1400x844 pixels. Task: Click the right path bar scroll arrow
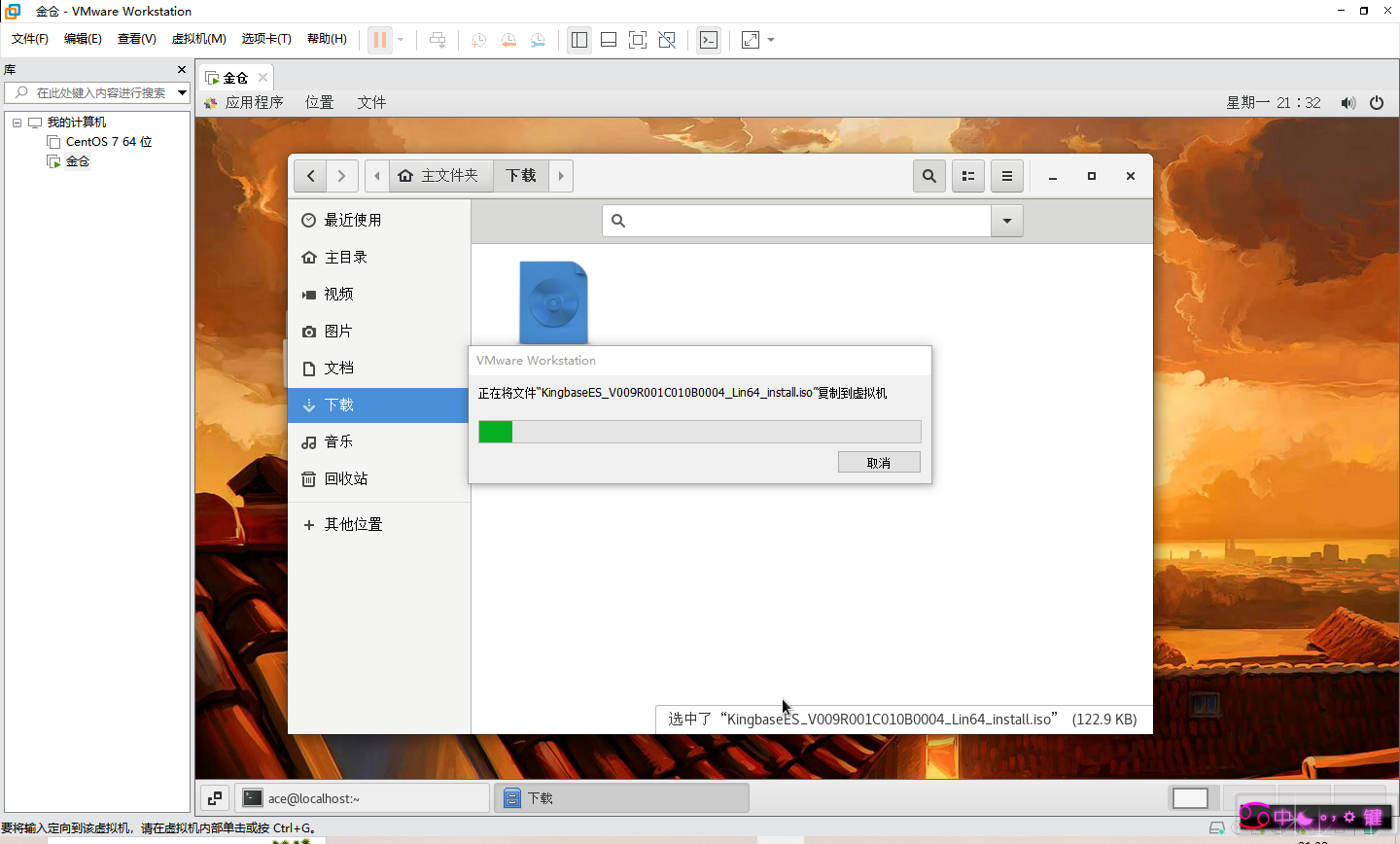[561, 176]
